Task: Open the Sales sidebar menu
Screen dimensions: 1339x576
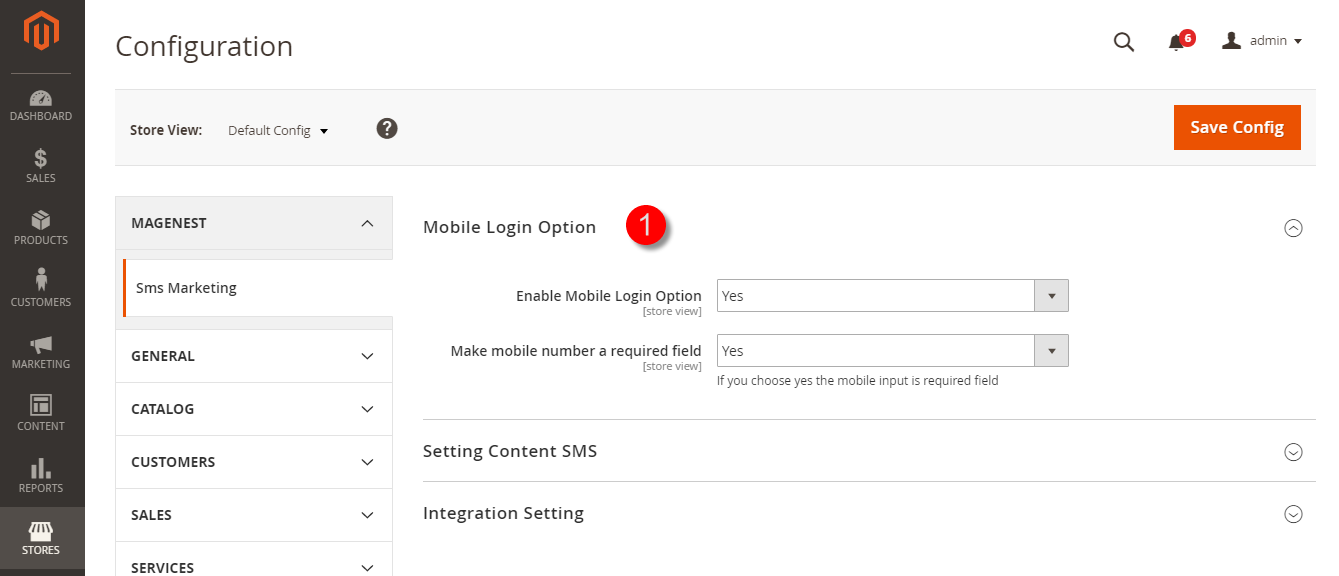Action: click(41, 166)
